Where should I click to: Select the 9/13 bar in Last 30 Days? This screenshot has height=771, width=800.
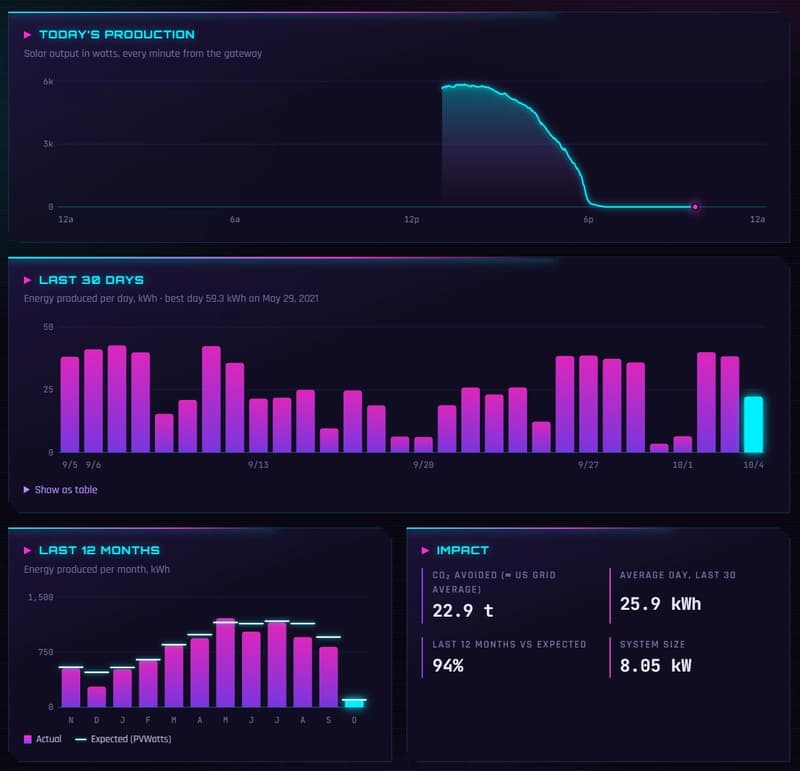258,426
